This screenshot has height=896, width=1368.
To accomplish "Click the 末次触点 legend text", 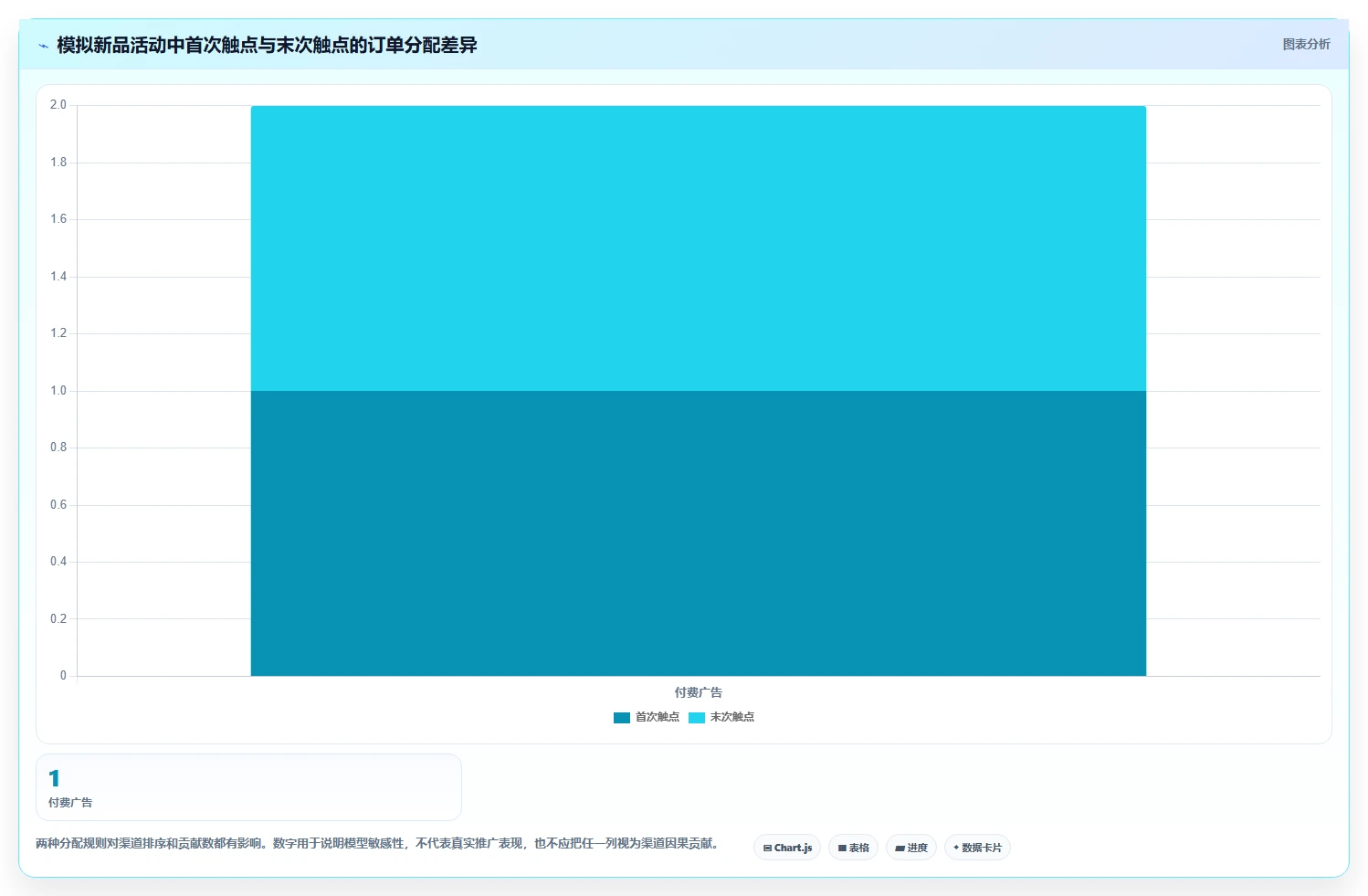I will [732, 717].
